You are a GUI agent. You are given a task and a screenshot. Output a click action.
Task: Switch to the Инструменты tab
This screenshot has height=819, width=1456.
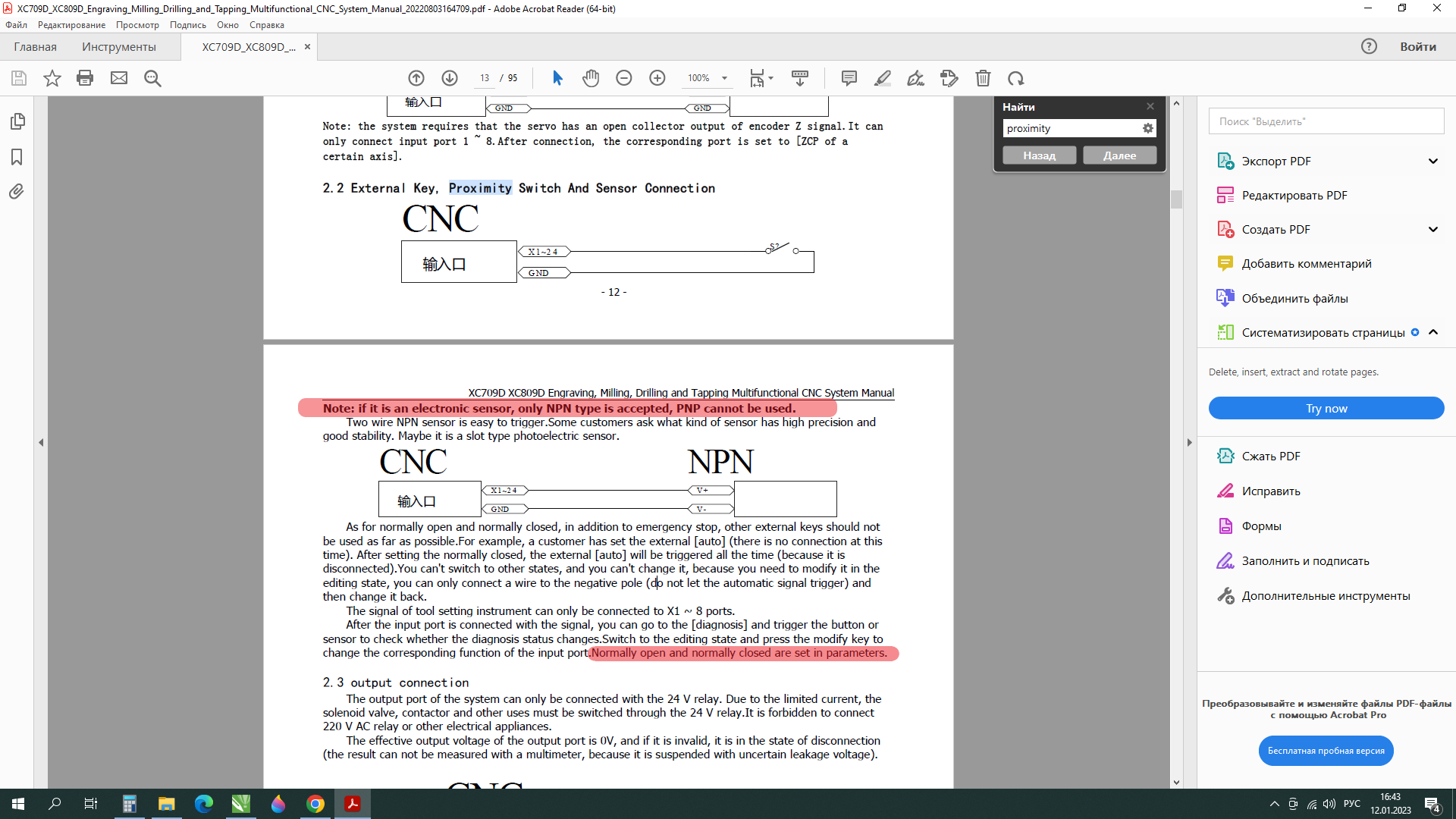[x=119, y=47]
